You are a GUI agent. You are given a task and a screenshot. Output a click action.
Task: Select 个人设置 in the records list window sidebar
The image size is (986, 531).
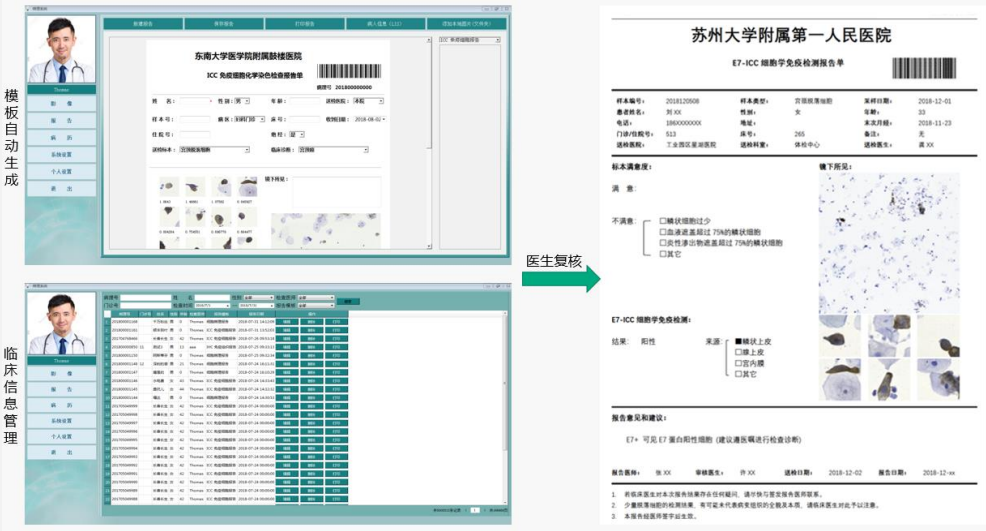tap(62, 437)
